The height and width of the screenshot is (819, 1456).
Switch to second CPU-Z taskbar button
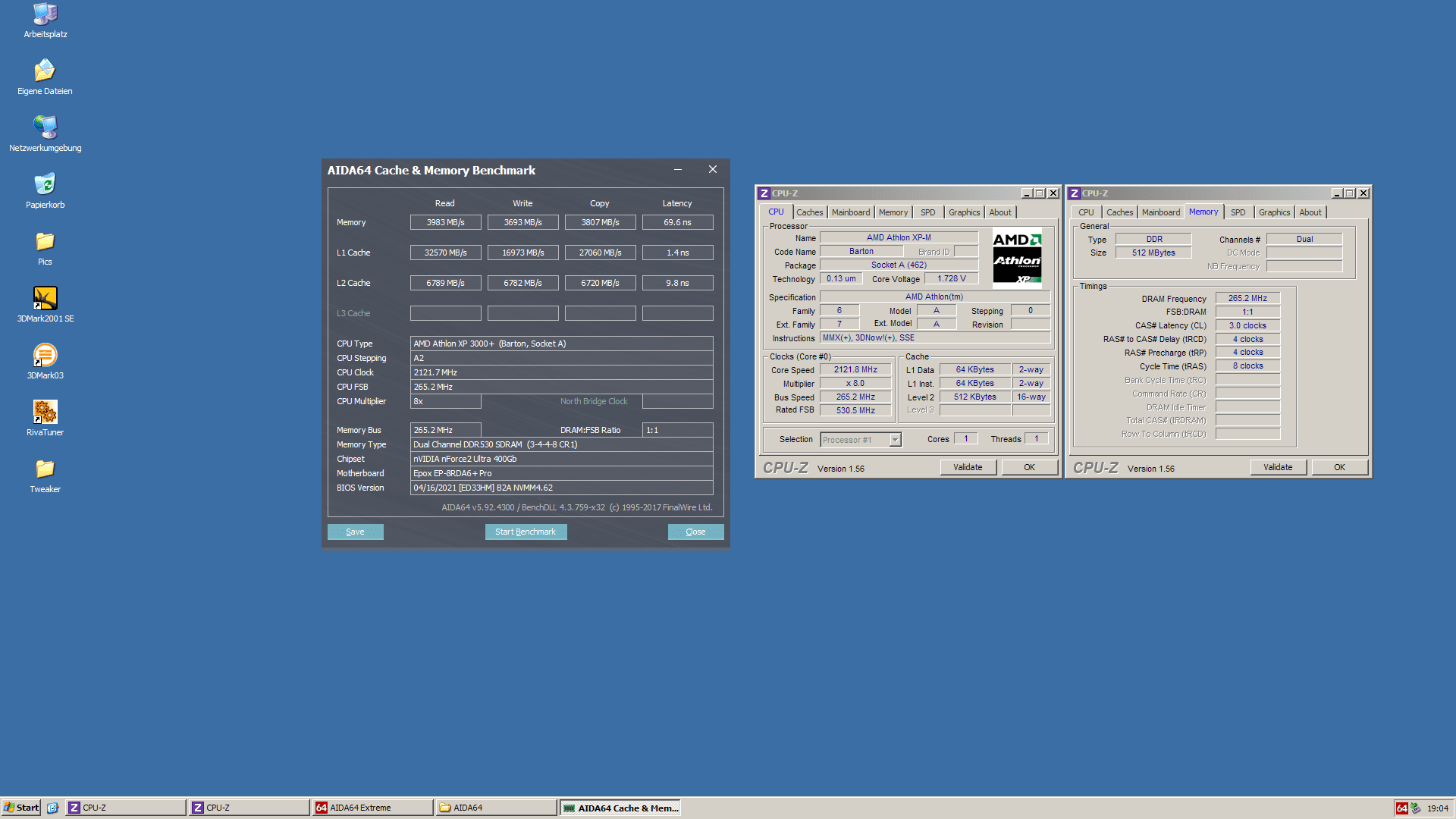[x=249, y=808]
